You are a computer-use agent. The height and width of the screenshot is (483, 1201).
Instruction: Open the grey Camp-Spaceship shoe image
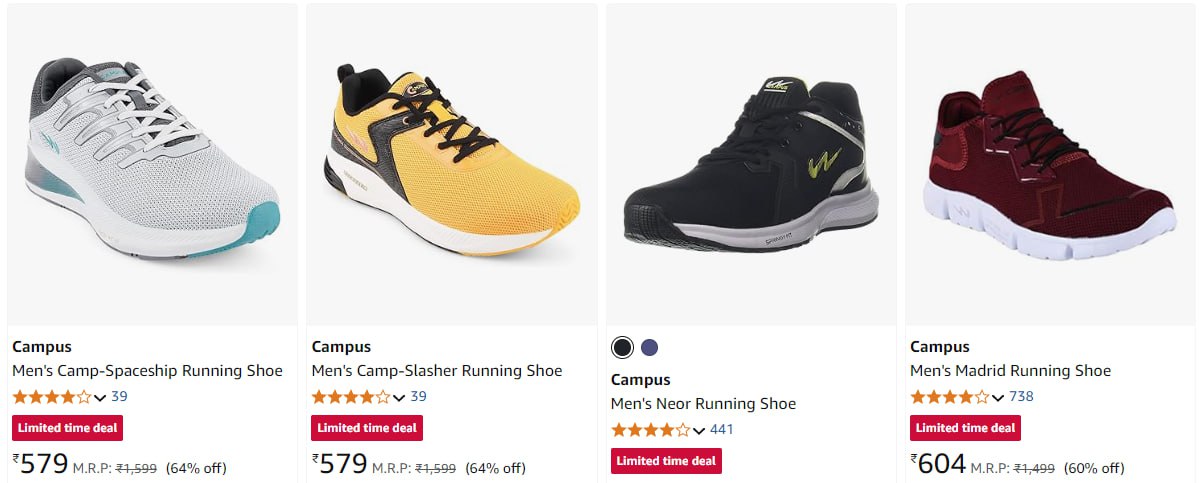[152, 163]
